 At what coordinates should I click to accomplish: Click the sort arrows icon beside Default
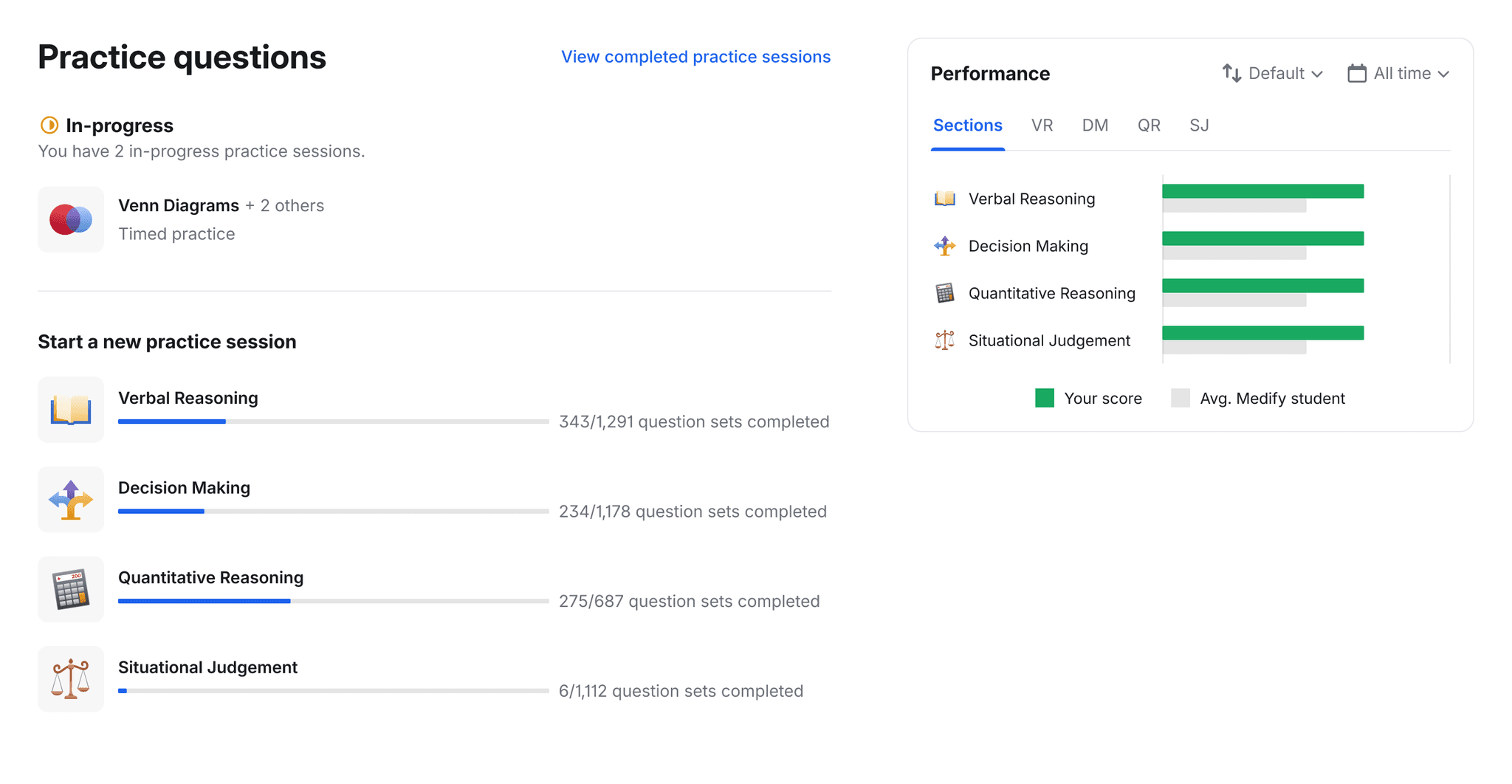tap(1231, 74)
